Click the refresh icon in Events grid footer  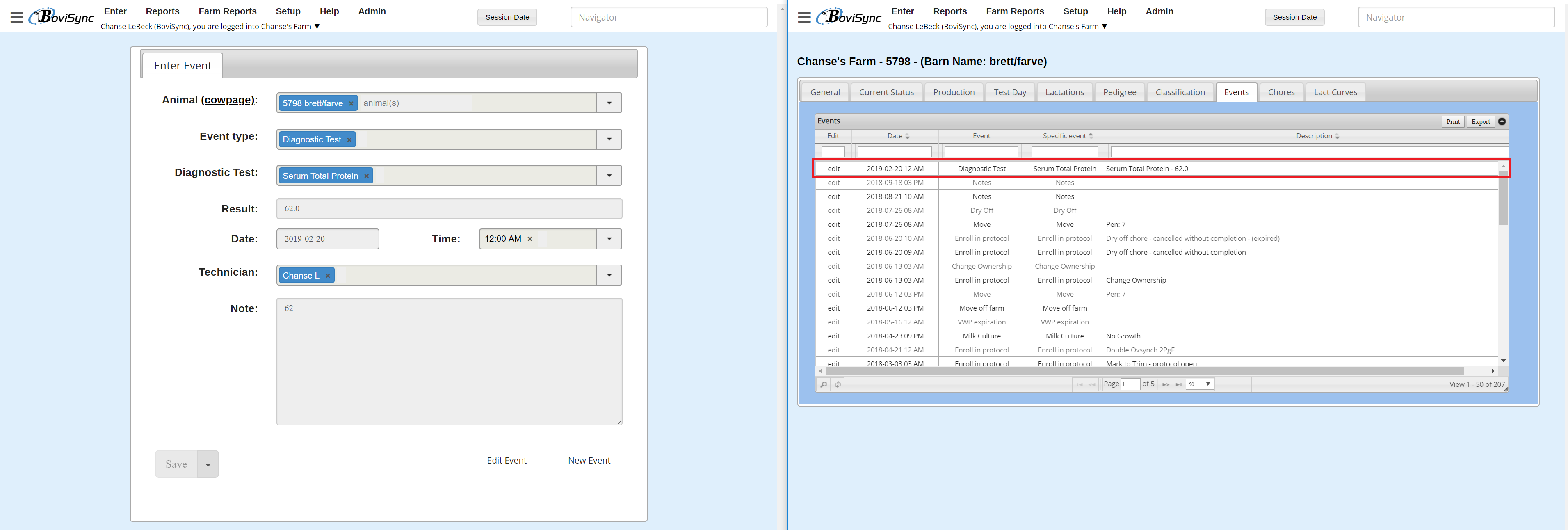838,384
